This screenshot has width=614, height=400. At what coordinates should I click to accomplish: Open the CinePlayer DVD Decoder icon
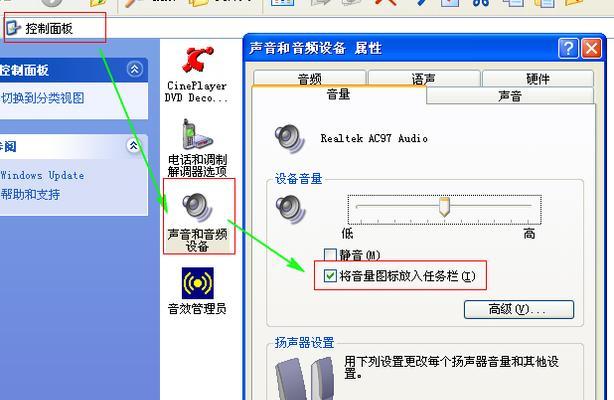point(197,62)
